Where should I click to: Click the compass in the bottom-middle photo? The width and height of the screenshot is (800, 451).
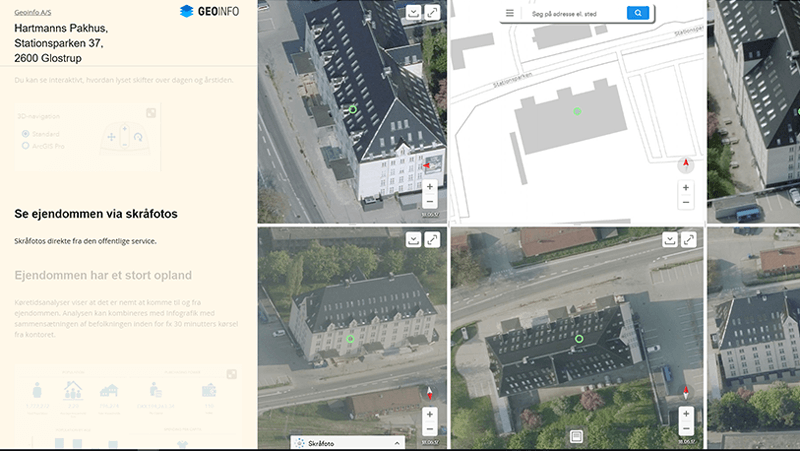(686, 392)
